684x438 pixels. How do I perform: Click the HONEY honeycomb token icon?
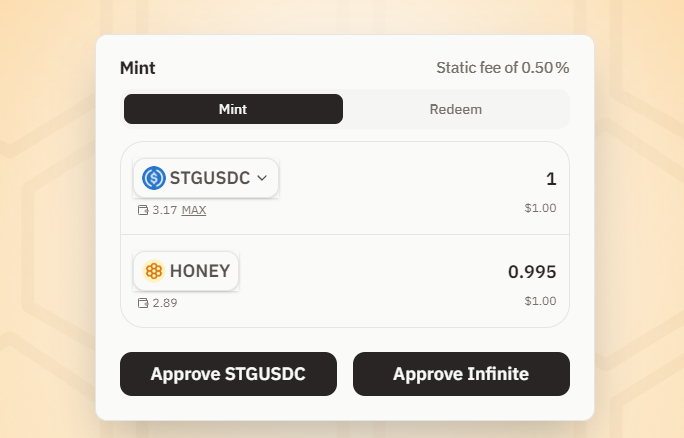click(x=153, y=271)
